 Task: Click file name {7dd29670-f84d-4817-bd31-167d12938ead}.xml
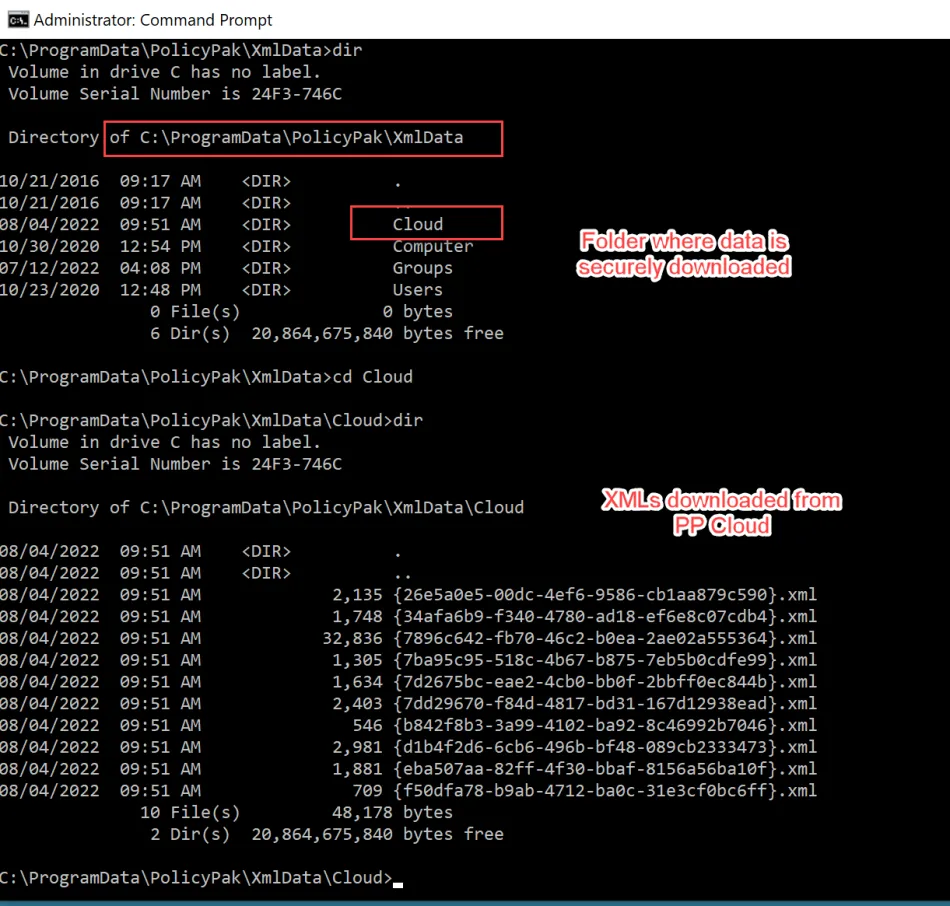(605, 704)
